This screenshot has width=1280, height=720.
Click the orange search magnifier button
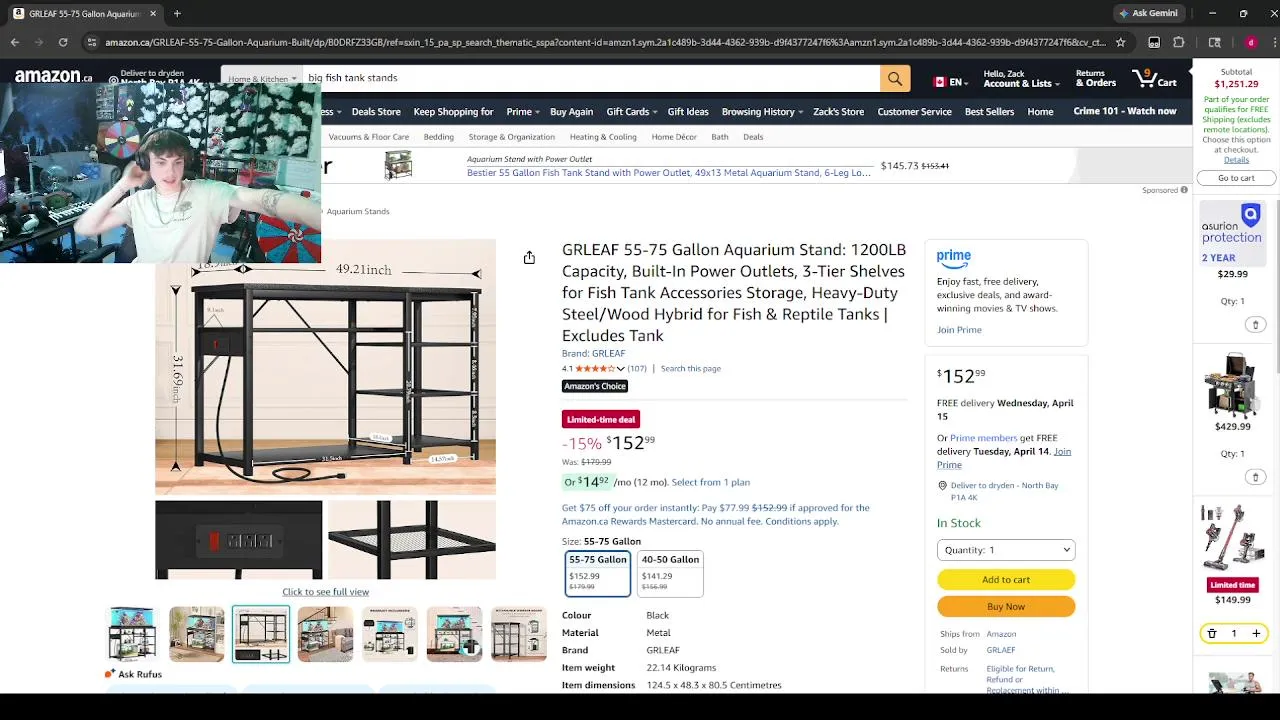[895, 78]
